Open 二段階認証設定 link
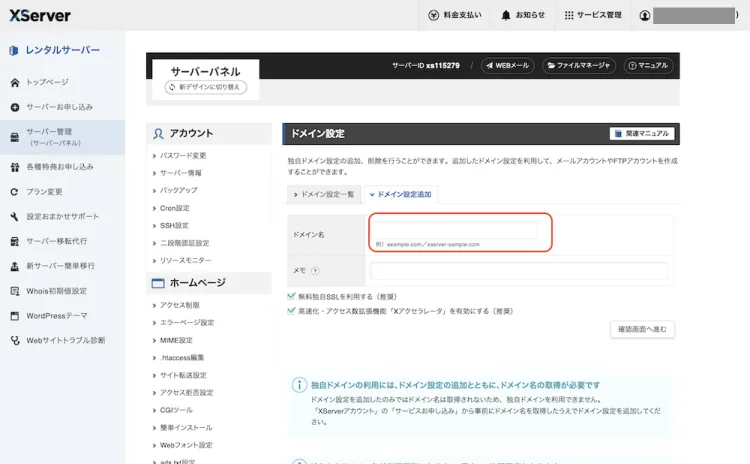 coord(184,243)
